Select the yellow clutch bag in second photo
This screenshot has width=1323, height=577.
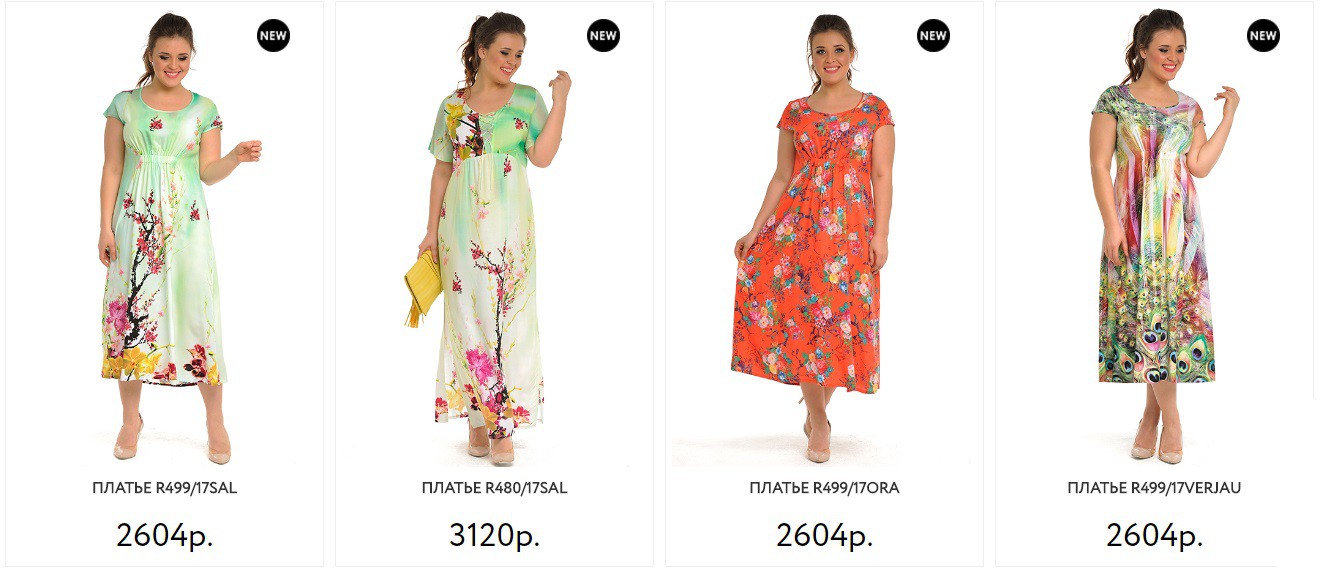pos(422,285)
